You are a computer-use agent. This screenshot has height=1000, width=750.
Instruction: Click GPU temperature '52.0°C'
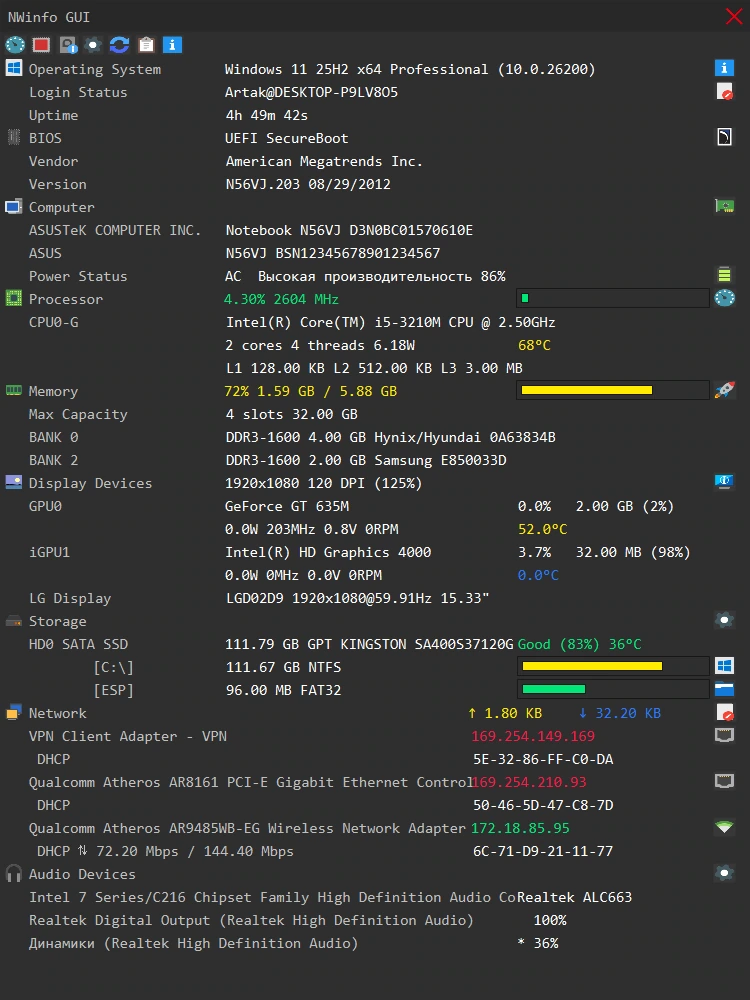pos(543,529)
